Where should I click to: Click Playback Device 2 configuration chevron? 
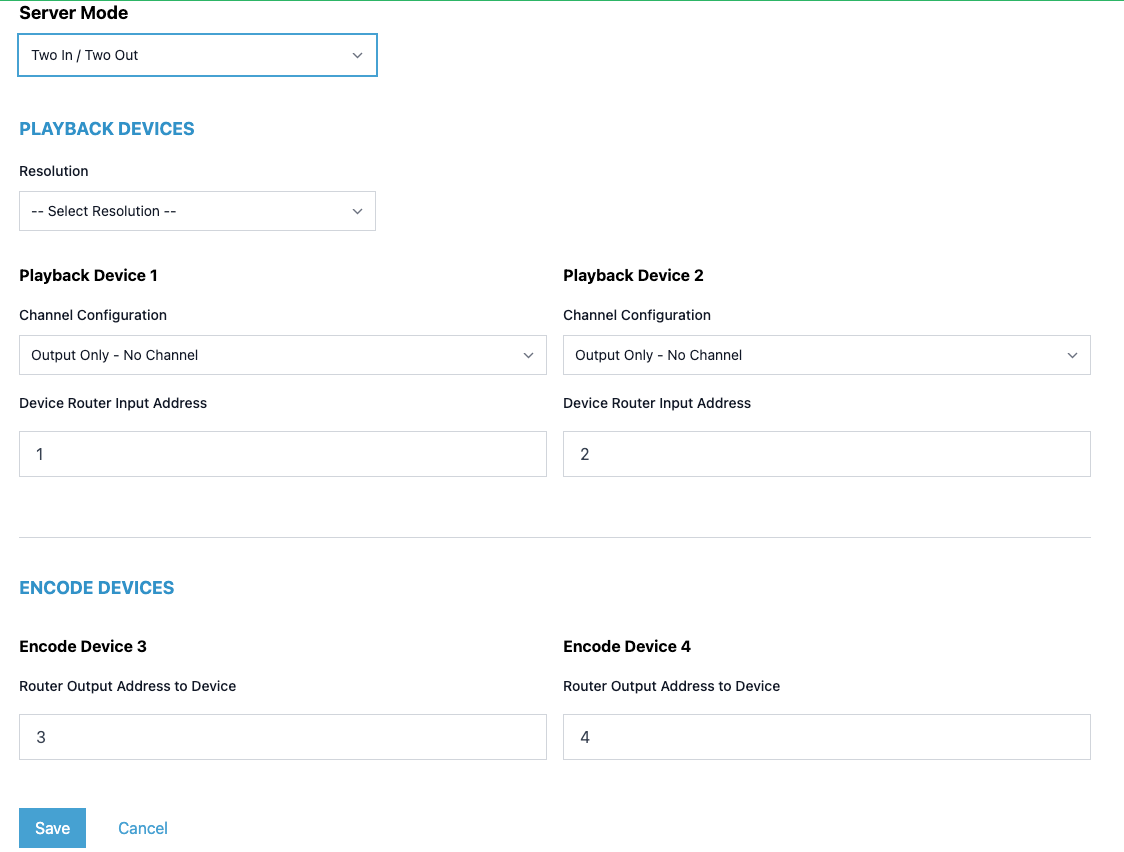tap(1072, 355)
